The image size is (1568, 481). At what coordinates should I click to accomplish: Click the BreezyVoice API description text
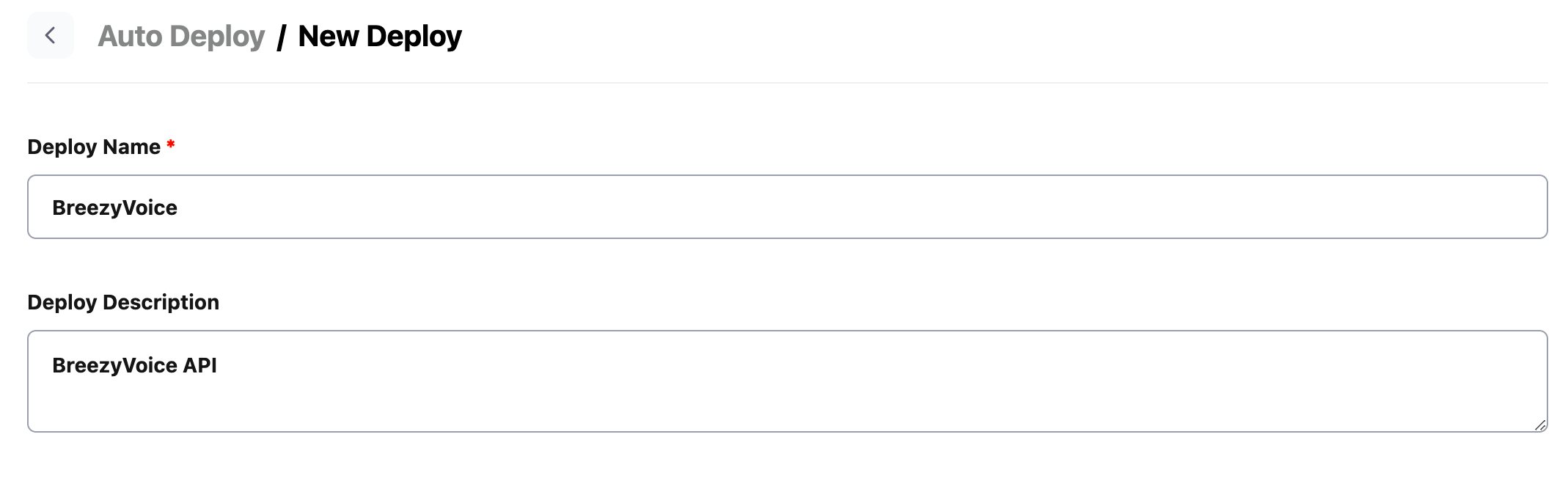click(x=134, y=365)
